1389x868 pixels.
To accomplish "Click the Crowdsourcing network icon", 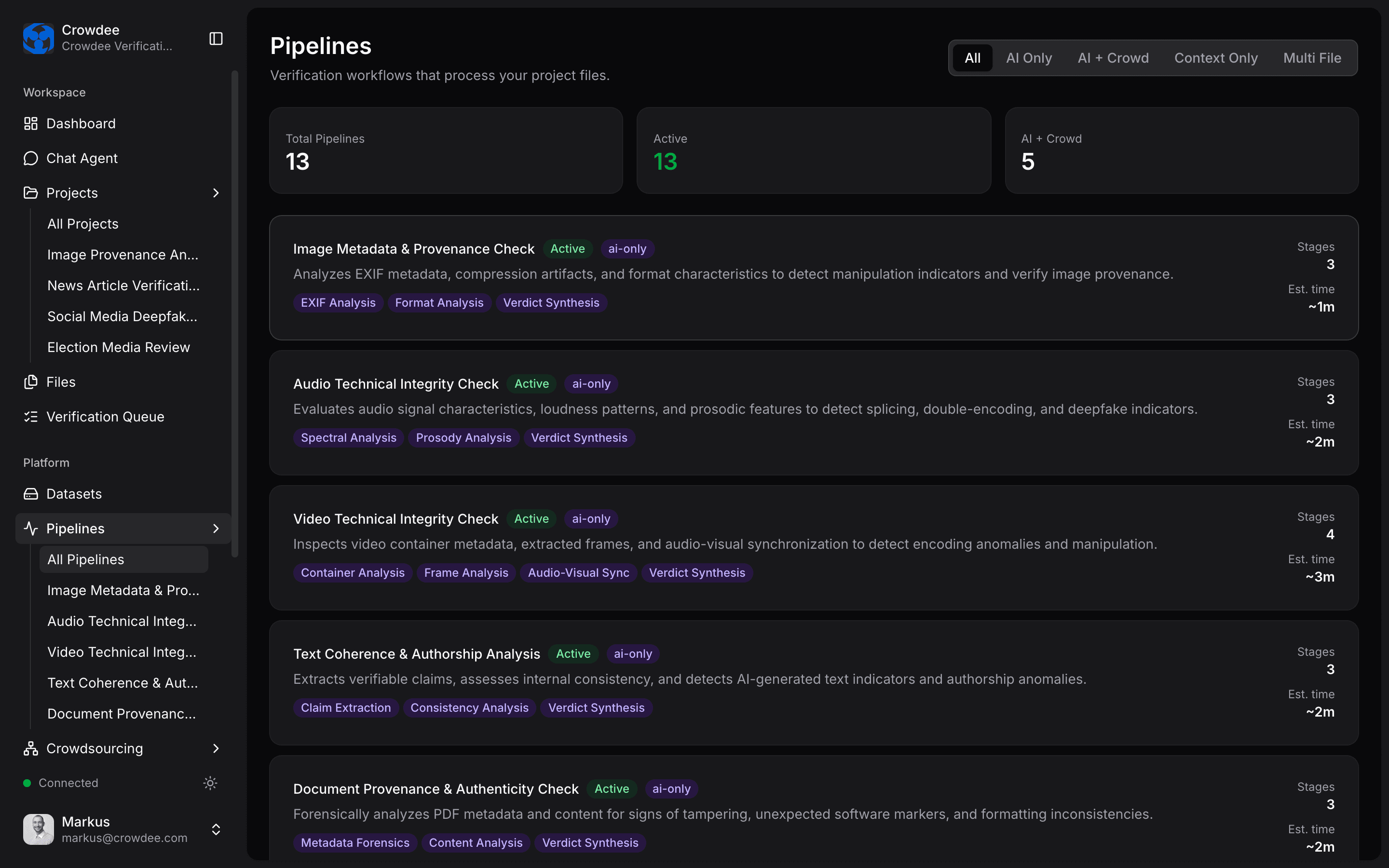I will [x=31, y=748].
